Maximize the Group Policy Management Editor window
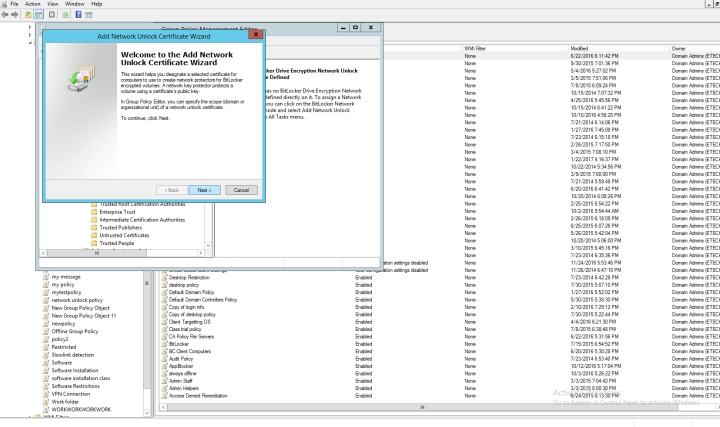720x427 pixels. click(355, 28)
